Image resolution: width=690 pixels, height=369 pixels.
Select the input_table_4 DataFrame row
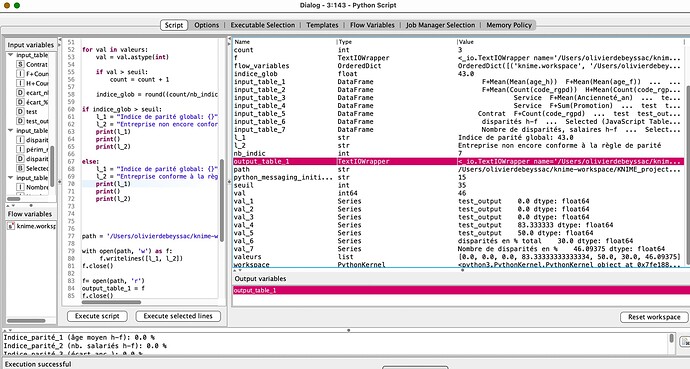pyautogui.click(x=459, y=106)
